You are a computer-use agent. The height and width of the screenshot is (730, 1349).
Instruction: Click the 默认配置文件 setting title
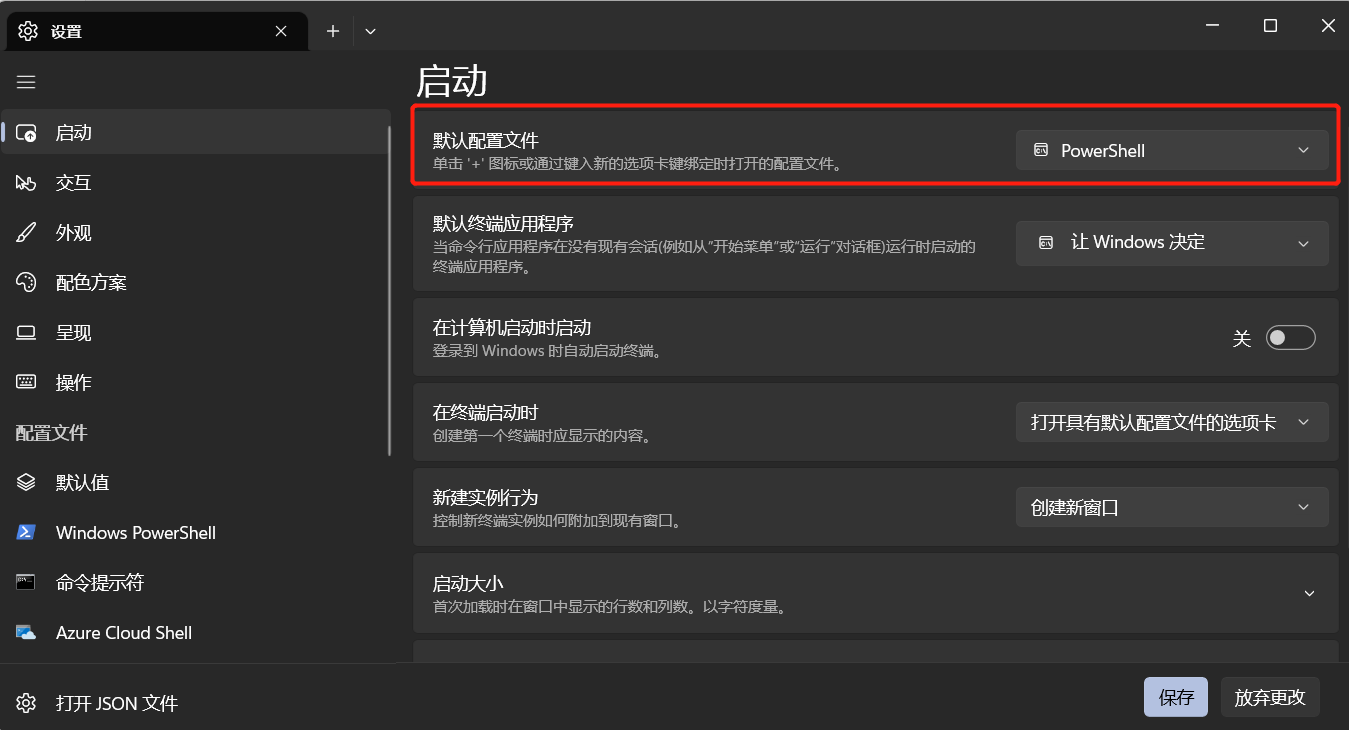click(x=486, y=140)
